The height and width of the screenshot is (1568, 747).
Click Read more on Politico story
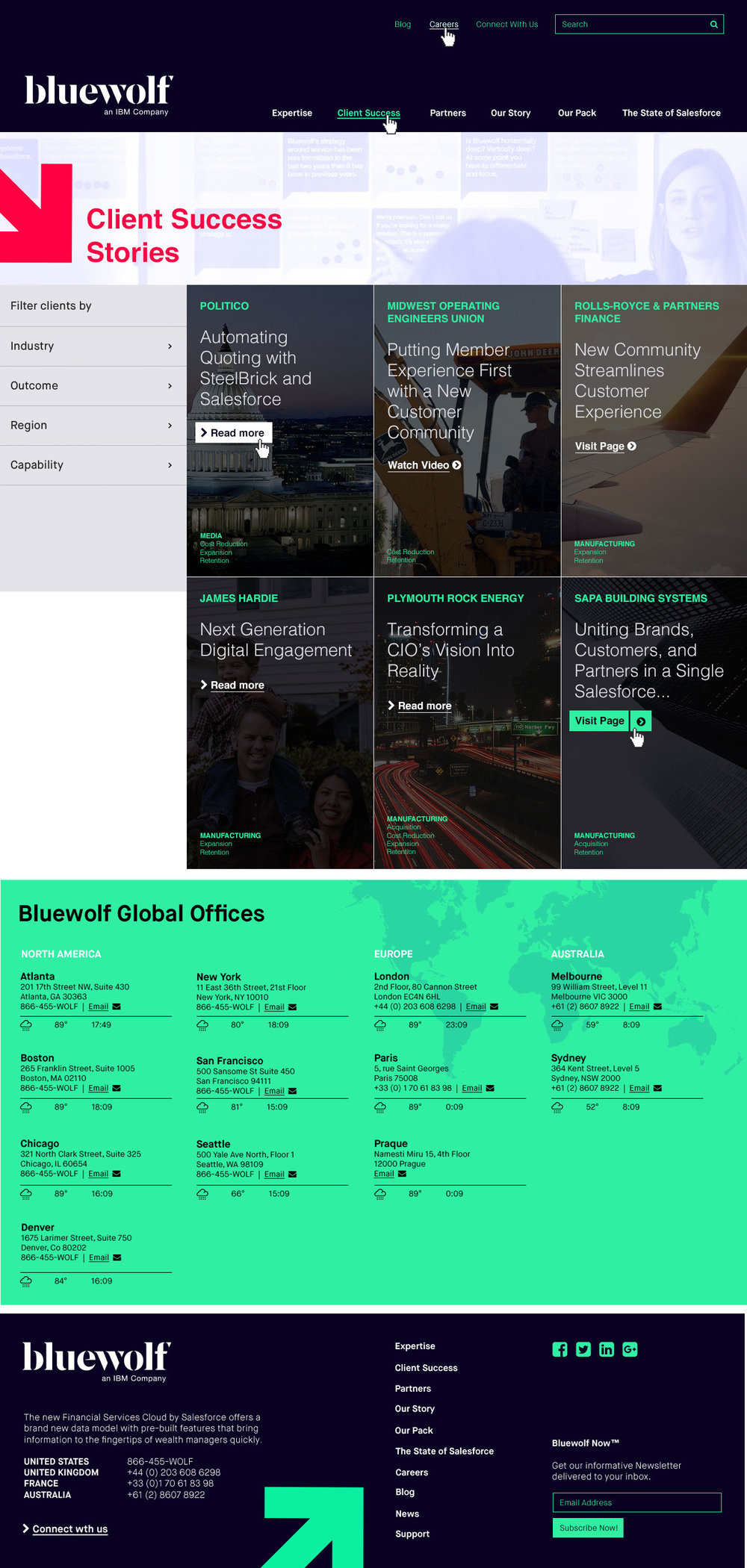tap(233, 433)
